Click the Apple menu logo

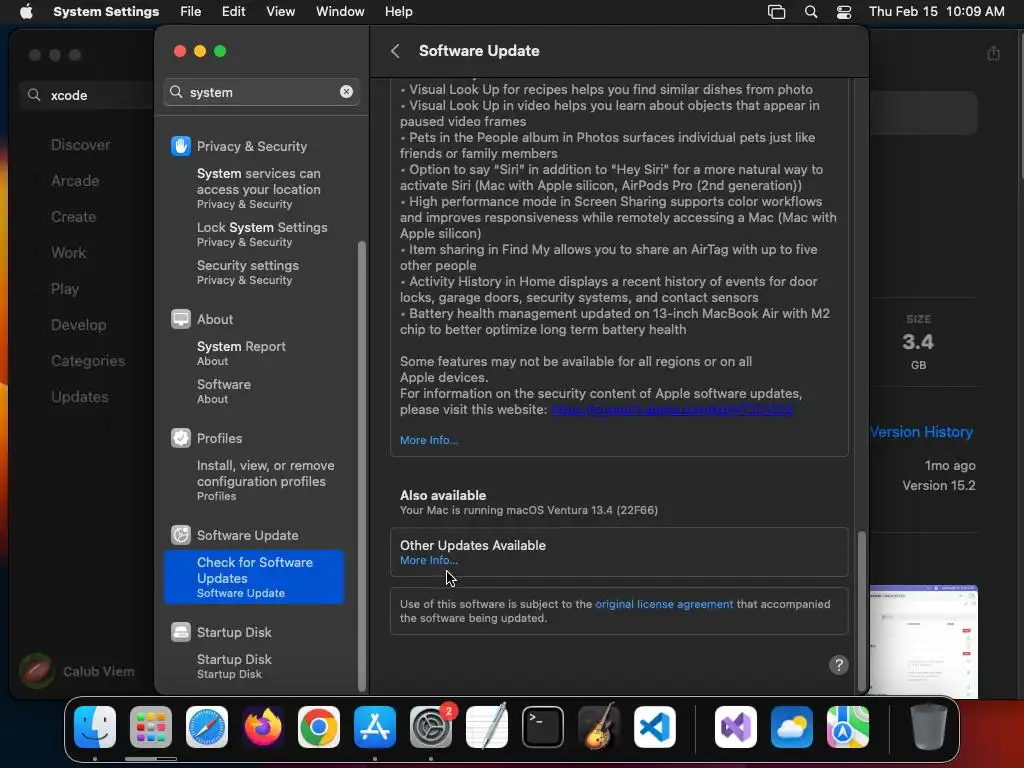click(x=26, y=12)
